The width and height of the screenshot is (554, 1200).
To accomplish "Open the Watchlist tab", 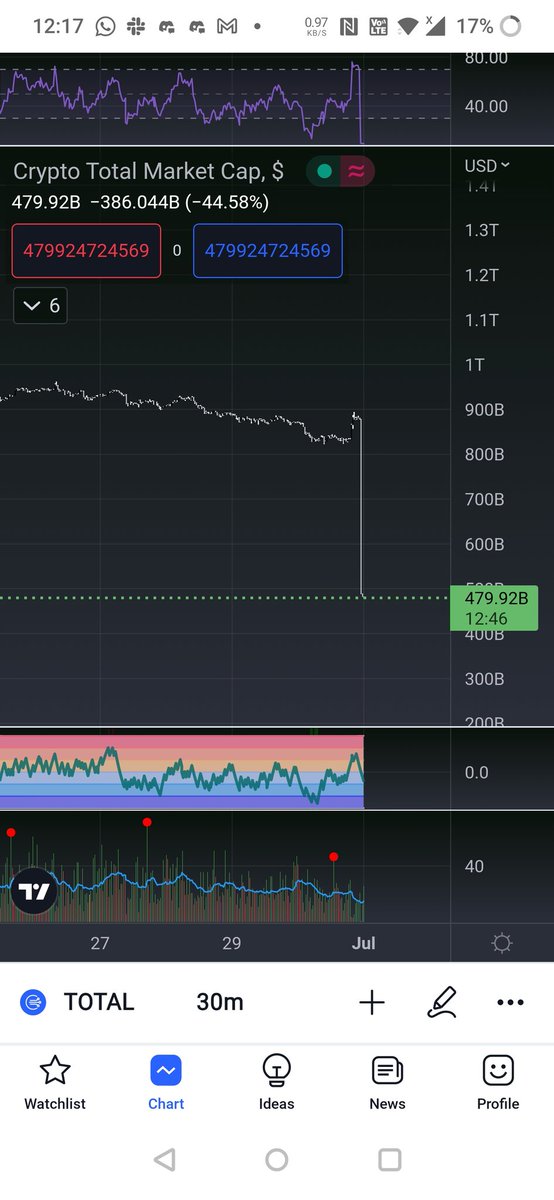I will [55, 1082].
